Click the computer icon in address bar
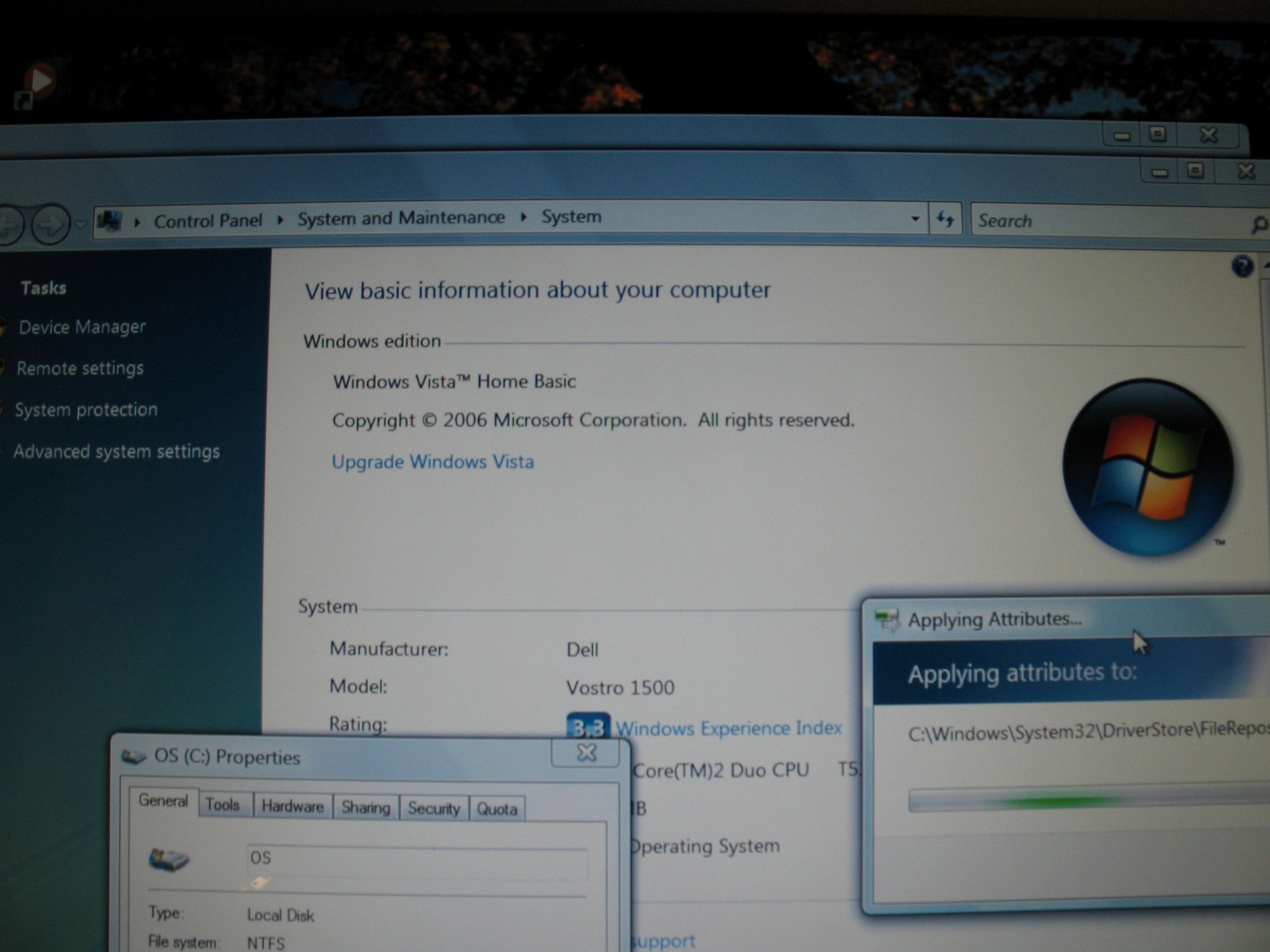 tap(110, 221)
